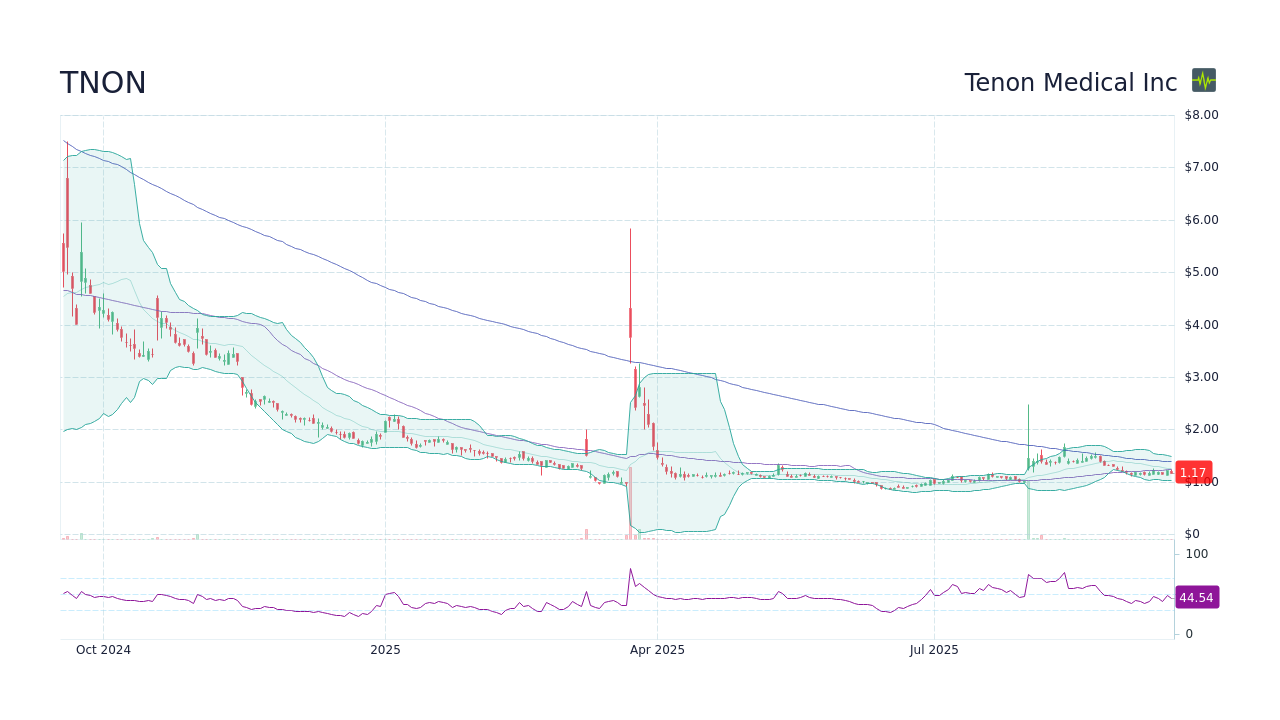Select the 0 value on the lower indicator axis
Screen dimensions: 1280x720
pos(1187,633)
